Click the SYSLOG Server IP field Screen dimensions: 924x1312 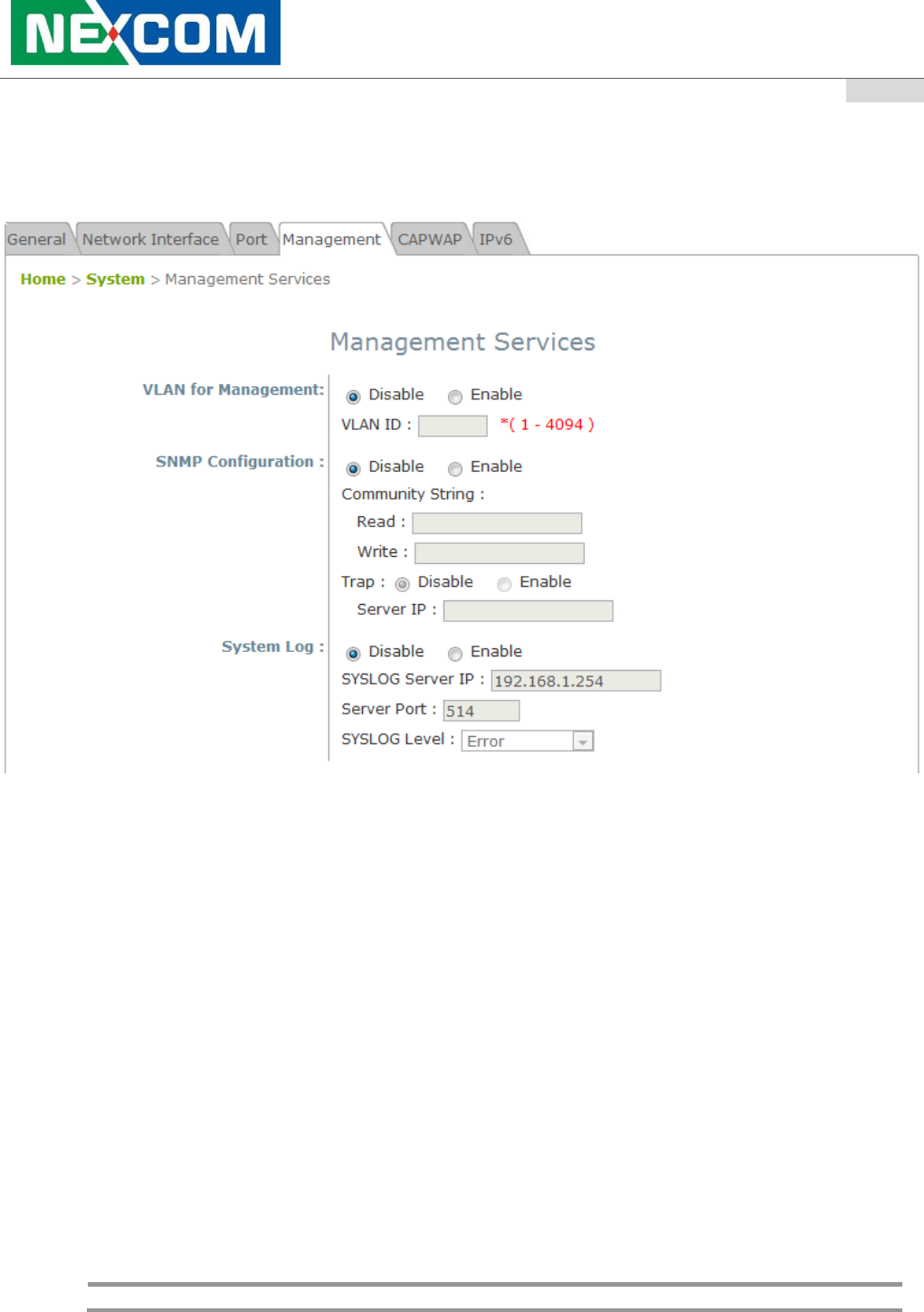(576, 680)
